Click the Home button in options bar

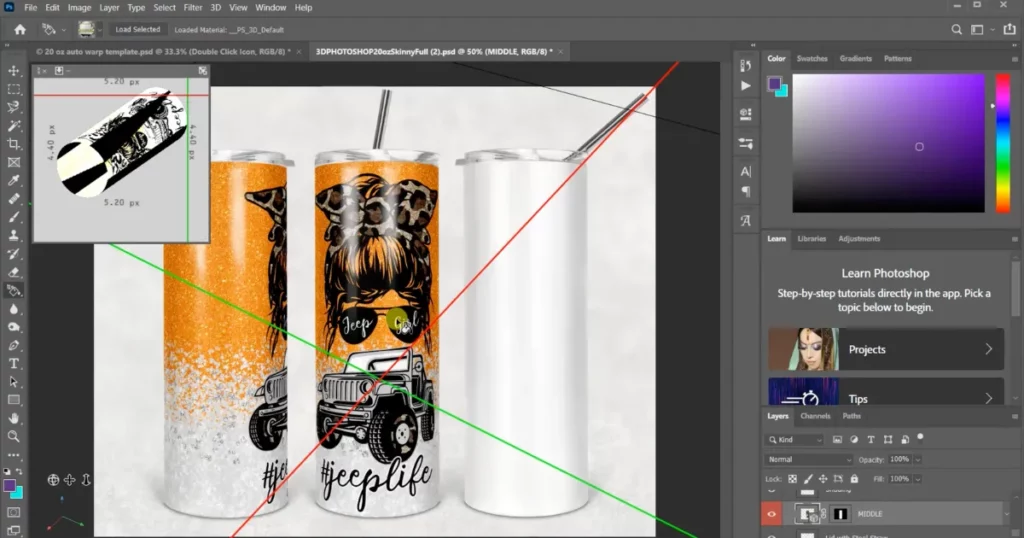point(20,29)
